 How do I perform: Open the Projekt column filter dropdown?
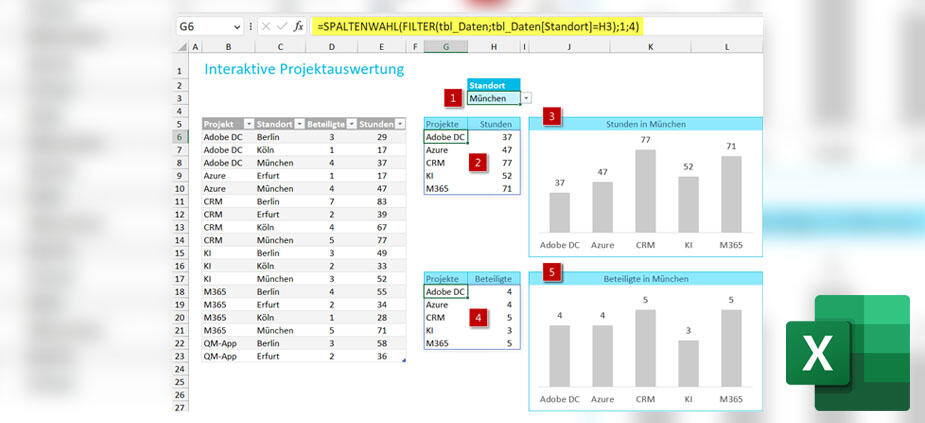click(249, 123)
